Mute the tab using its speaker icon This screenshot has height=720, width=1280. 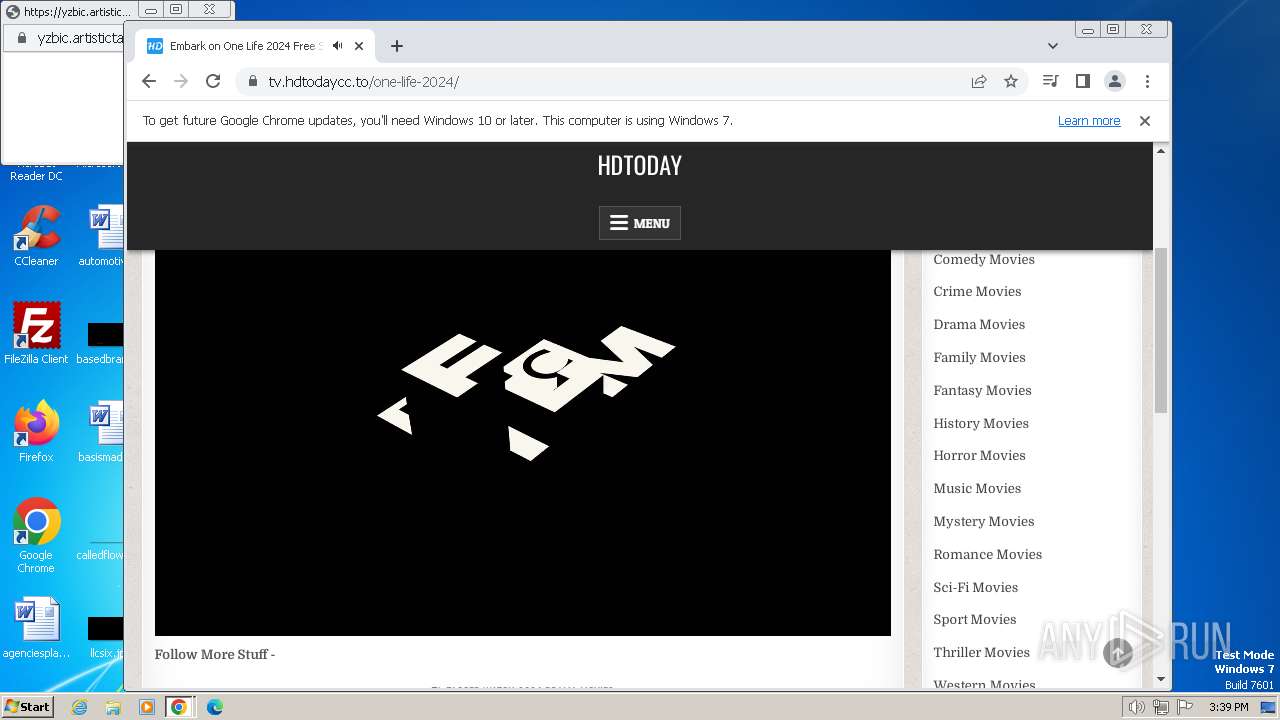coord(338,46)
